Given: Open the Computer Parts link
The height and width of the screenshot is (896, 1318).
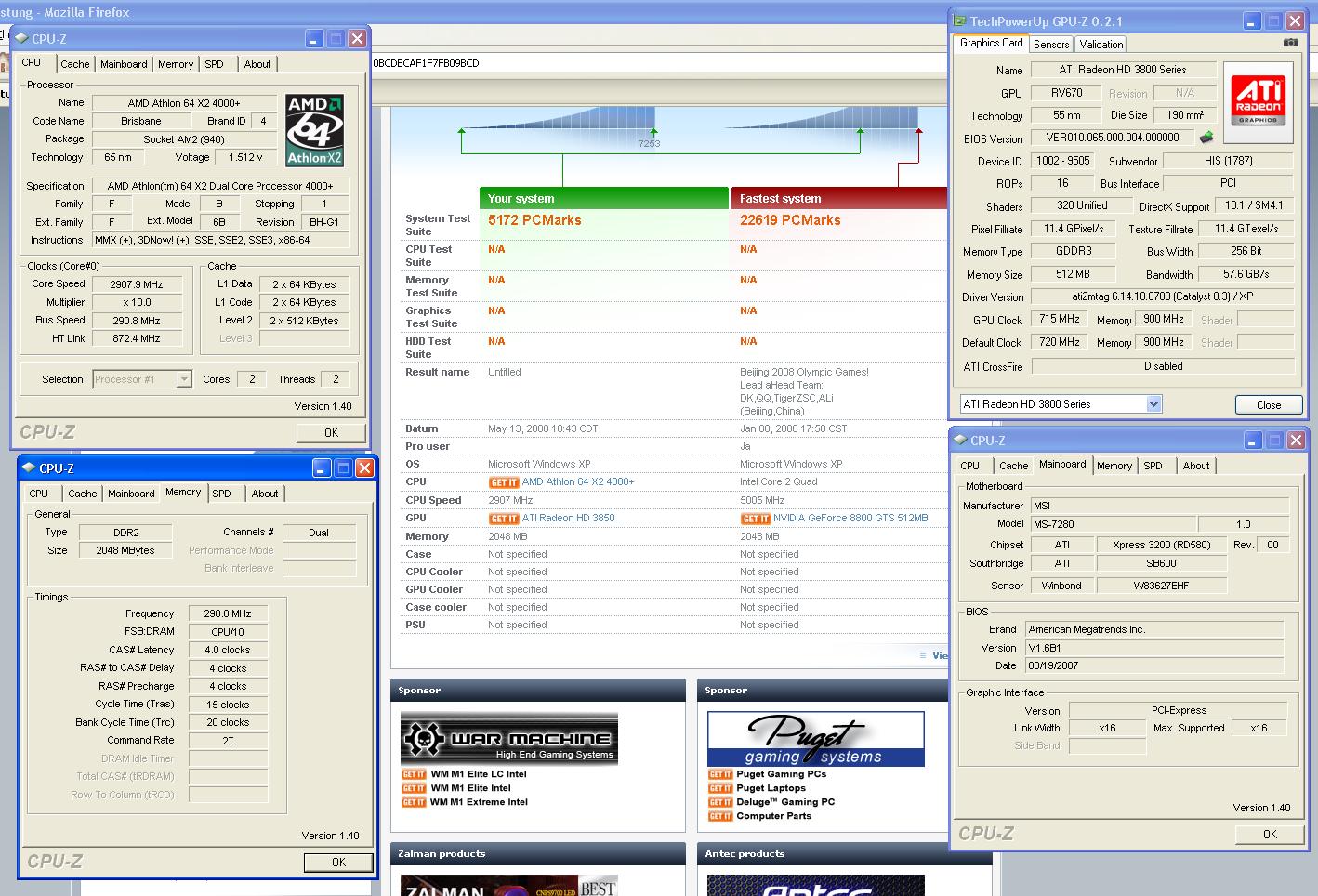Looking at the screenshot, I should pyautogui.click(x=774, y=816).
